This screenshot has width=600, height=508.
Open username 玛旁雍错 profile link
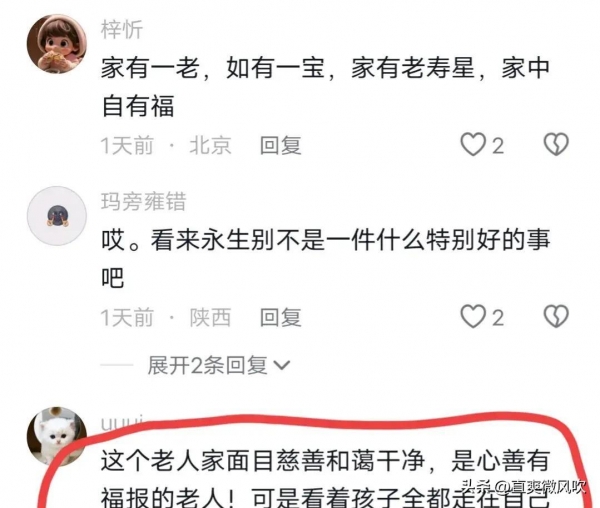pos(143,202)
